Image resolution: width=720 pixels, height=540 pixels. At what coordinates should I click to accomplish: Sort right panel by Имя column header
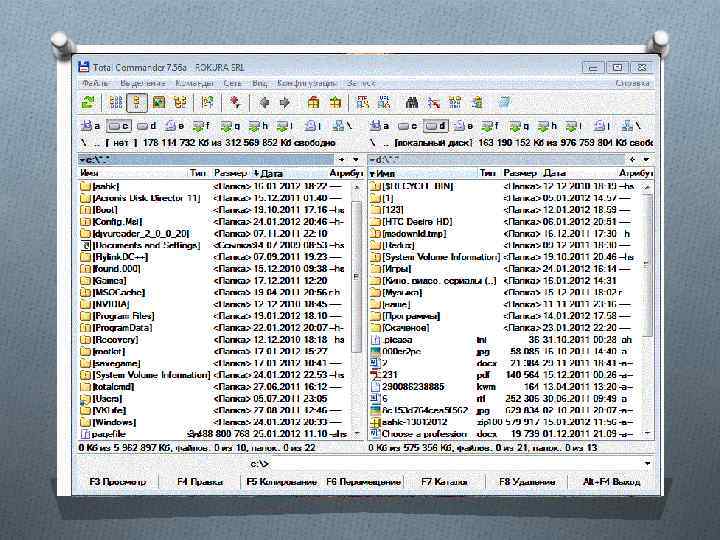423,173
